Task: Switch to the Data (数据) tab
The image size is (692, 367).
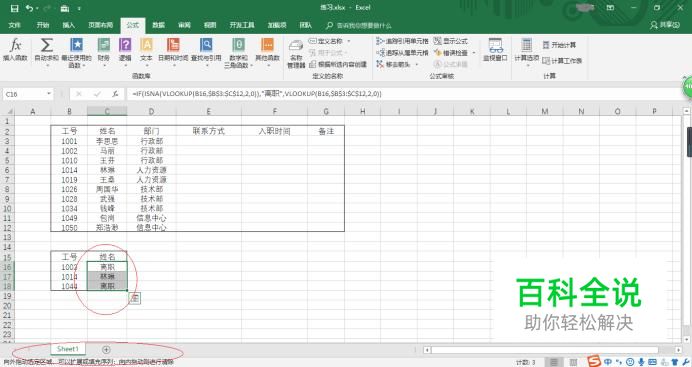Action: (158, 25)
